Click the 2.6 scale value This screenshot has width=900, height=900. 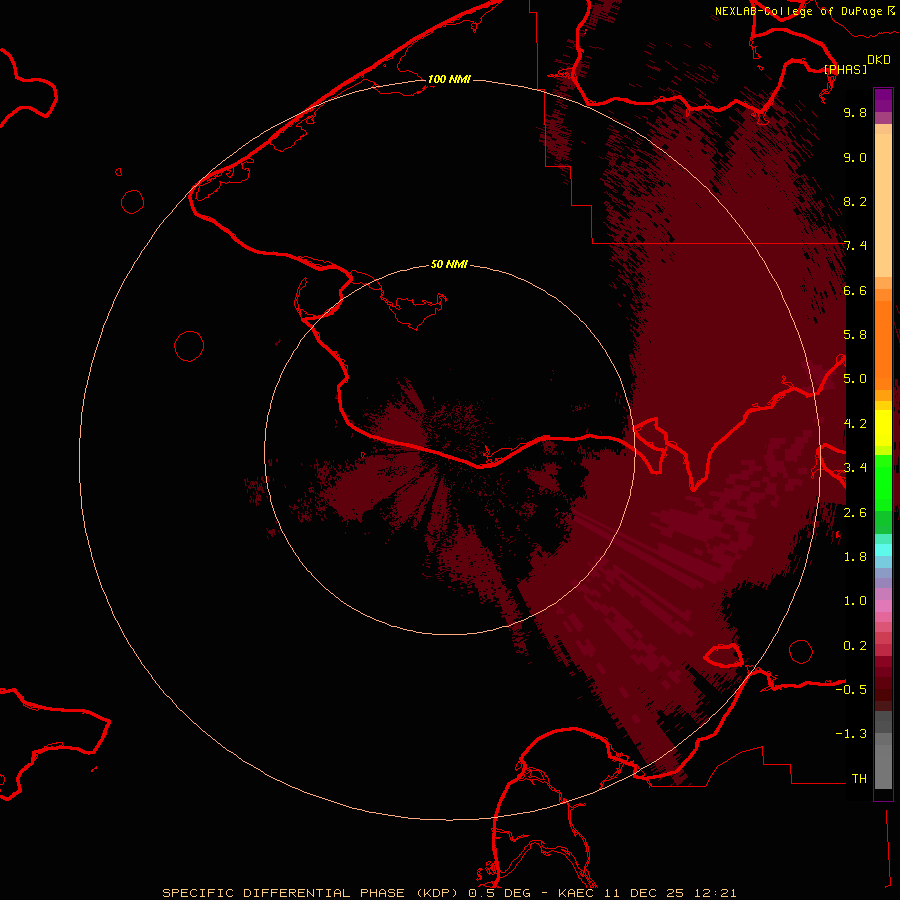click(855, 513)
